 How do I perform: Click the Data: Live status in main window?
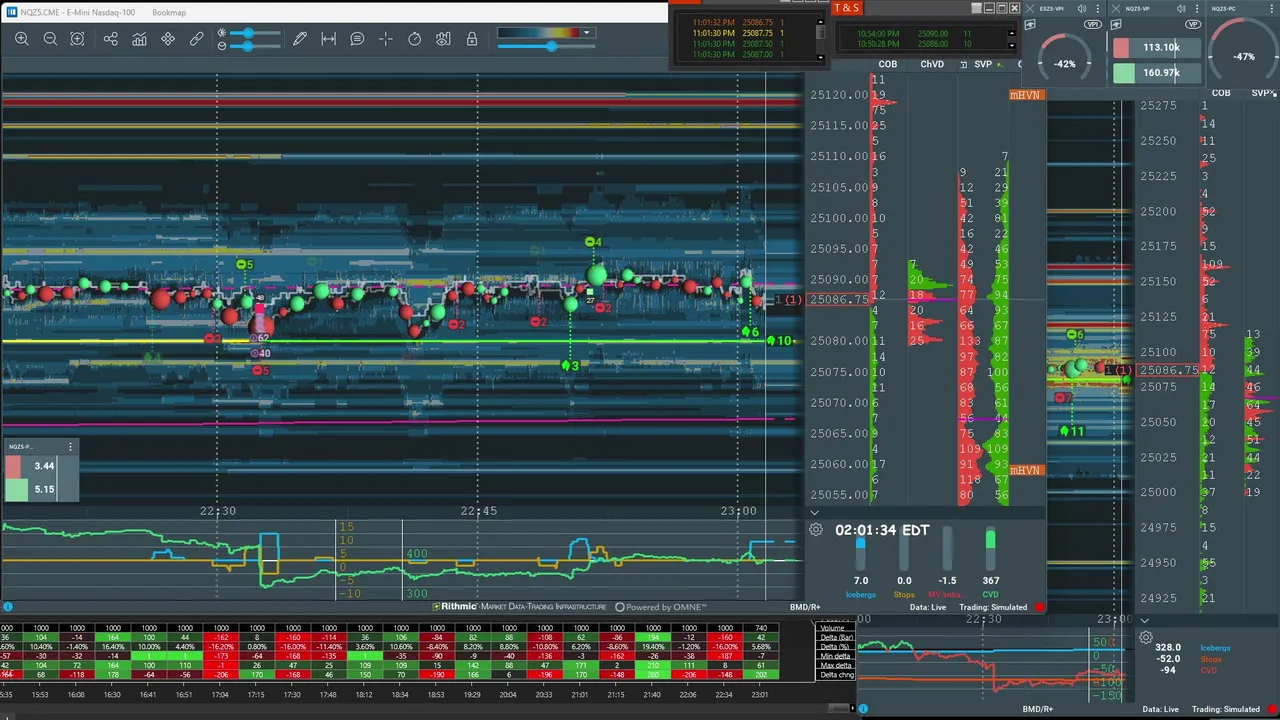pos(927,607)
